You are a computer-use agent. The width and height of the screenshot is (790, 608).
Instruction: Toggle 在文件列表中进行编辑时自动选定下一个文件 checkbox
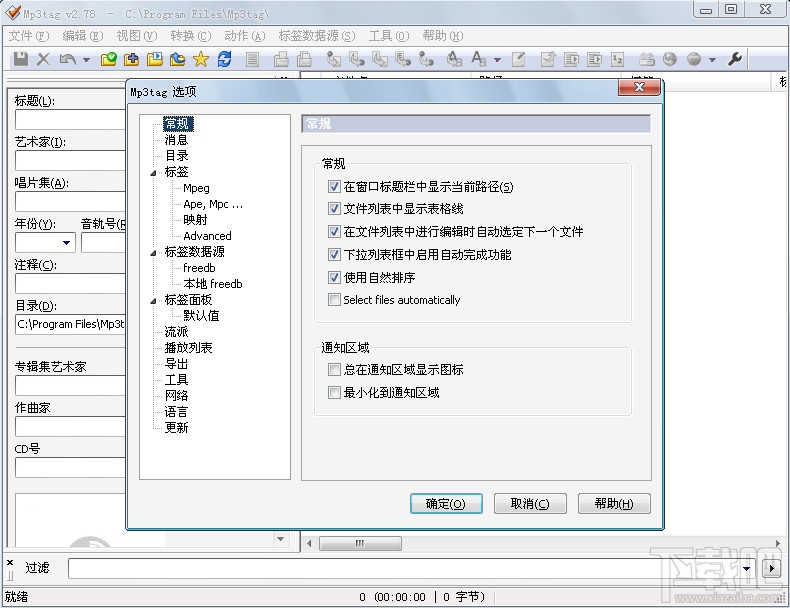pyautogui.click(x=334, y=232)
